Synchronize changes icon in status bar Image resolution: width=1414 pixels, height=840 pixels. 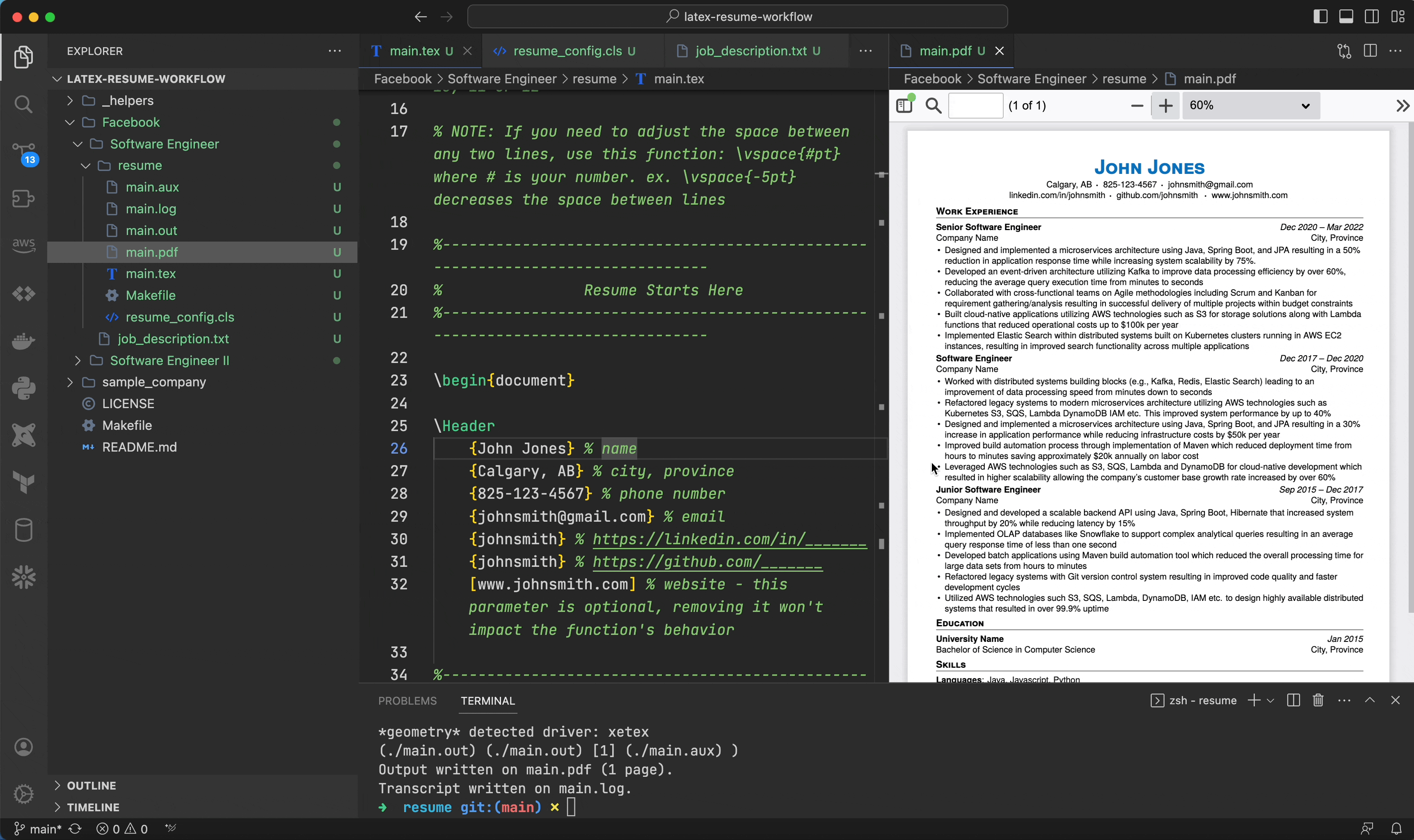pos(75,829)
